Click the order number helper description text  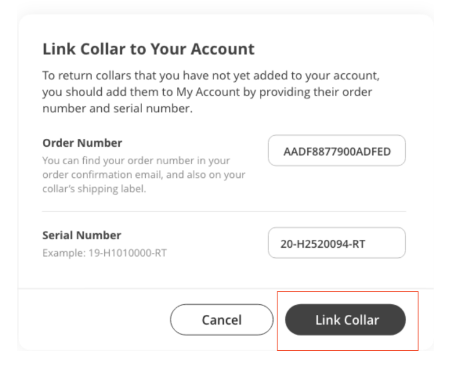(x=144, y=175)
